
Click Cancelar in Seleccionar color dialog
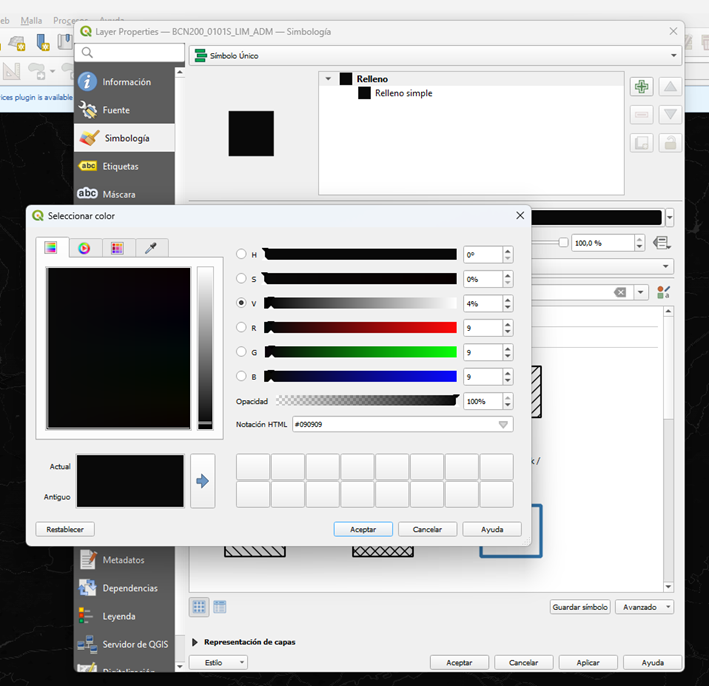pos(427,529)
